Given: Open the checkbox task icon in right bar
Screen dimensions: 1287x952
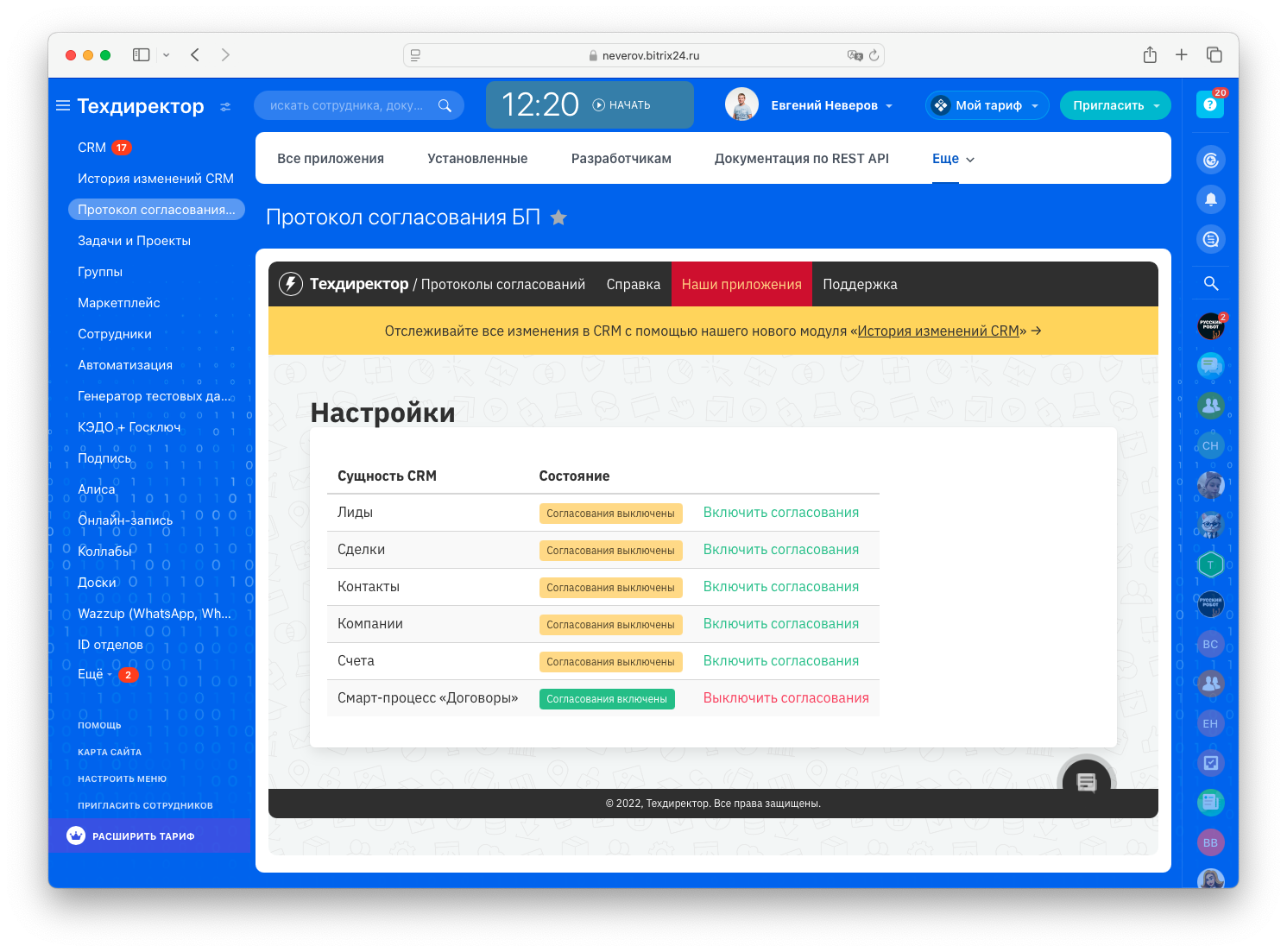Looking at the screenshot, I should pyautogui.click(x=1211, y=763).
